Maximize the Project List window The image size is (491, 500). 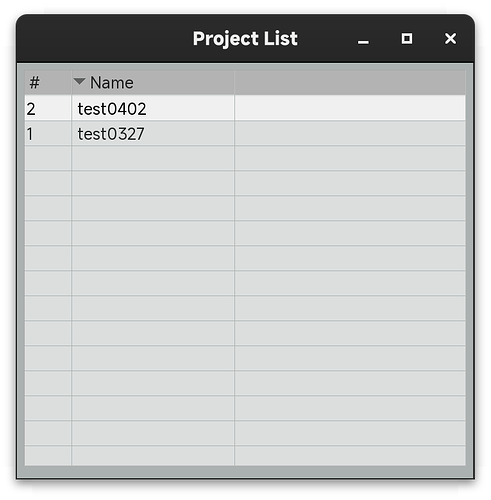pos(407,39)
